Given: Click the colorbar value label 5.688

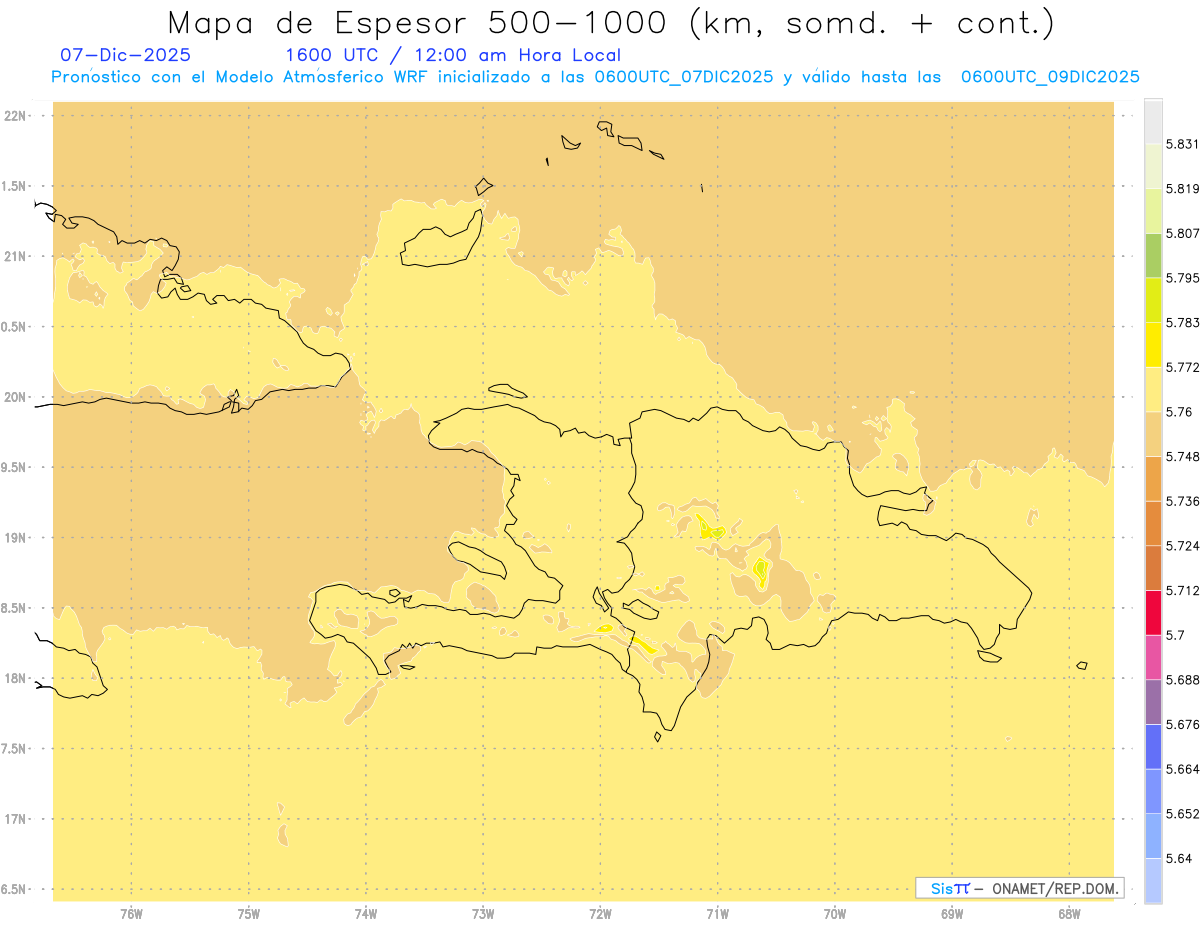Looking at the screenshot, I should click(1183, 680).
